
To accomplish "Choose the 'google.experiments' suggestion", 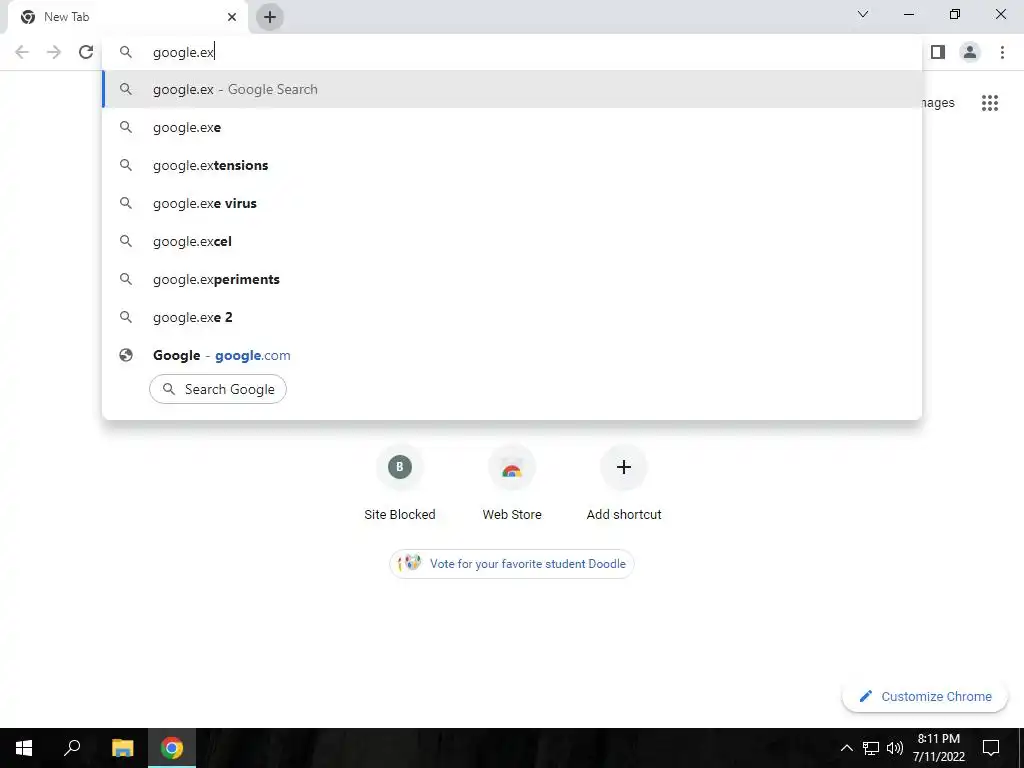I will [x=513, y=279].
